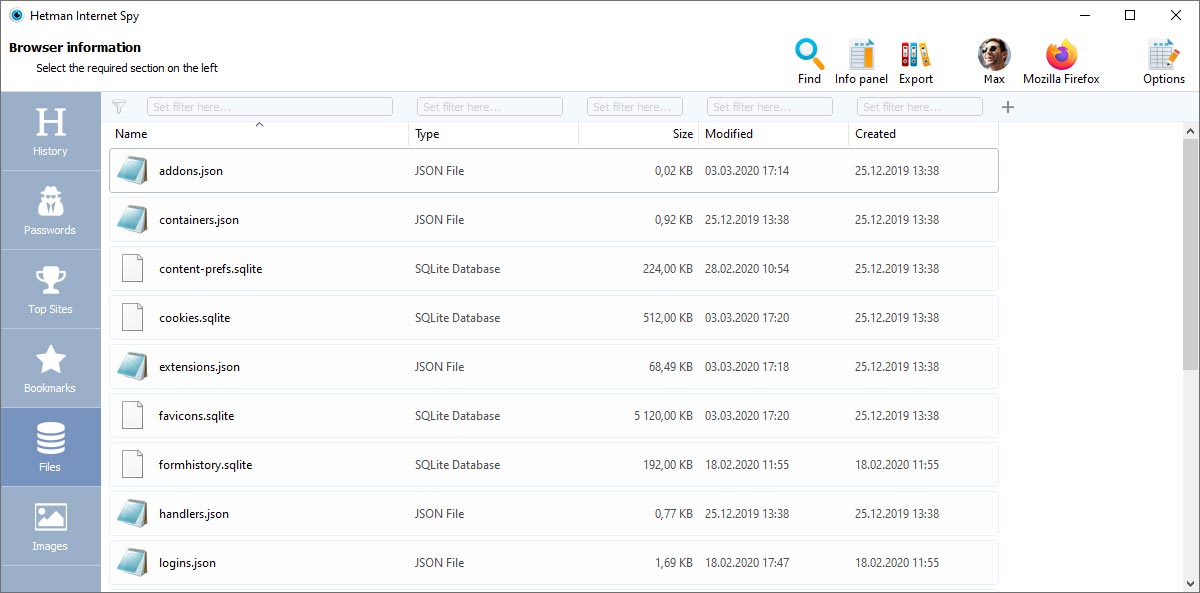
Task: Click the Created filter field
Action: pyautogui.click(x=920, y=107)
